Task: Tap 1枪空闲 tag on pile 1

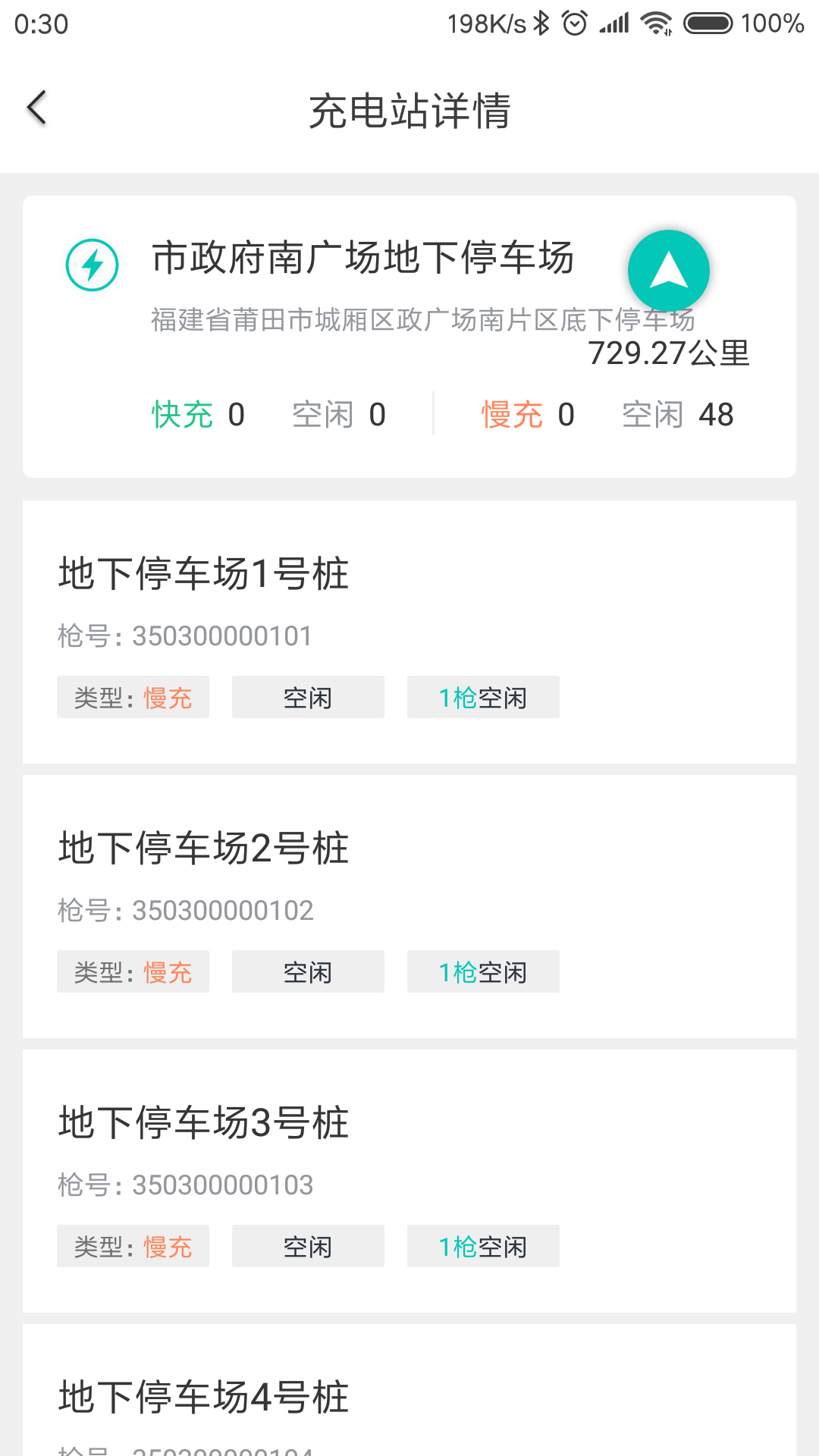Action: coord(483,697)
